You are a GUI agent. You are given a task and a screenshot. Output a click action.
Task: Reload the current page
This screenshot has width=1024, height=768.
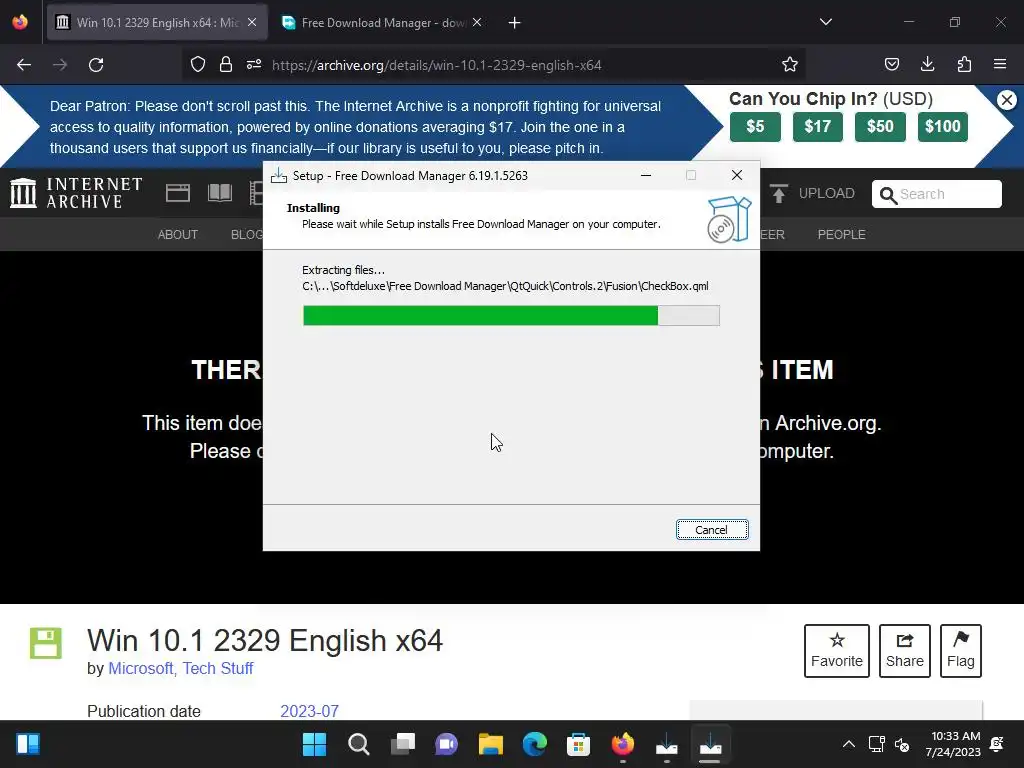96,65
